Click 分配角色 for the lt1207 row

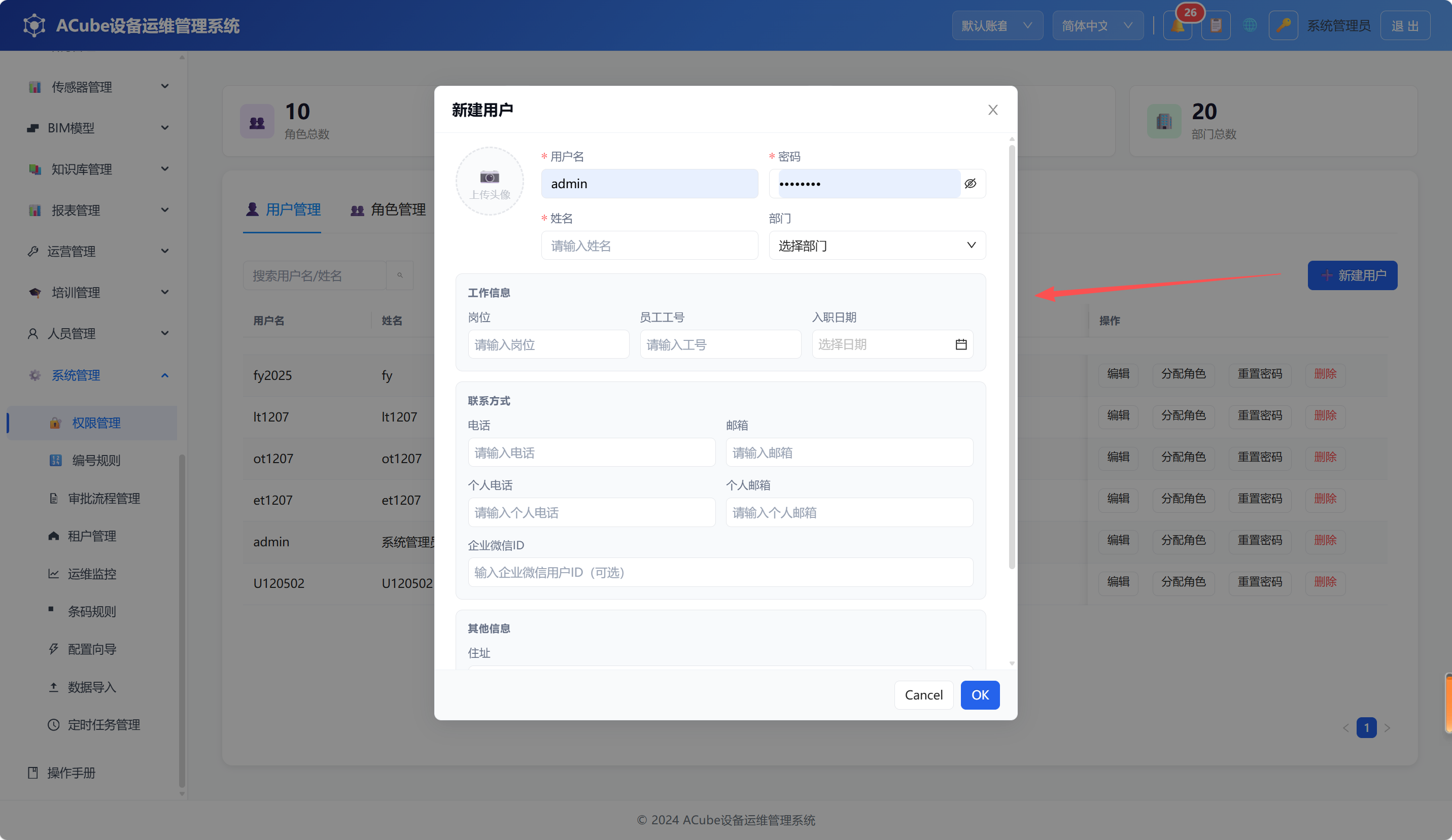point(1183,415)
